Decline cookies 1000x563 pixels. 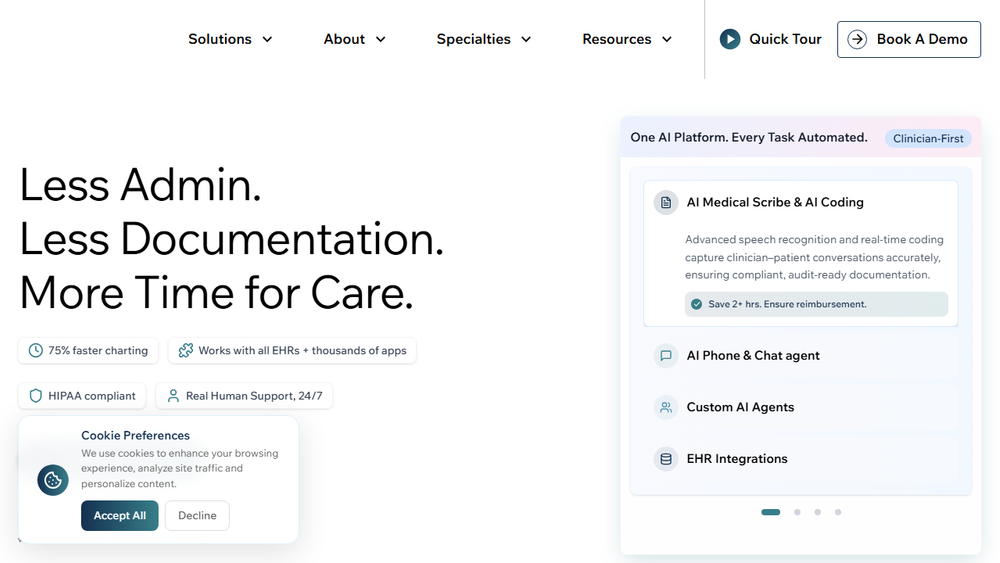click(197, 516)
